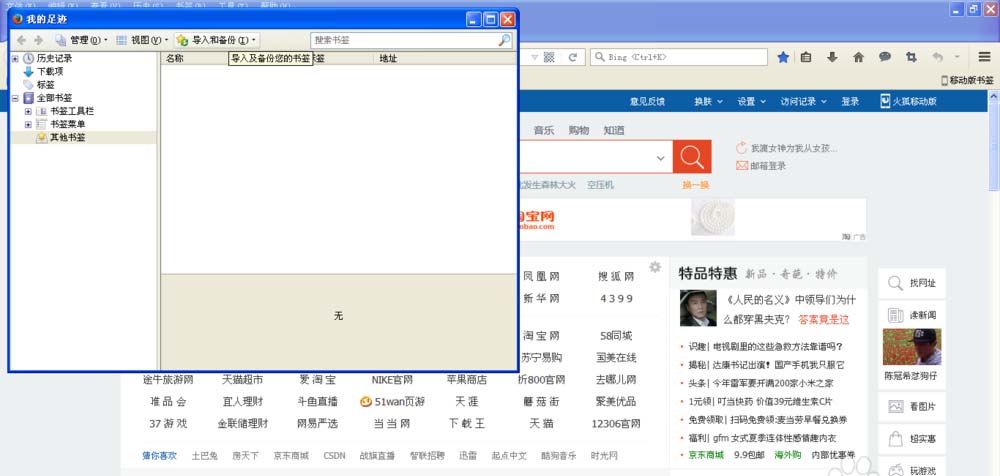The height and width of the screenshot is (476, 1000).
Task: Click 邮箱登录 envelope link
Action: coord(761,166)
